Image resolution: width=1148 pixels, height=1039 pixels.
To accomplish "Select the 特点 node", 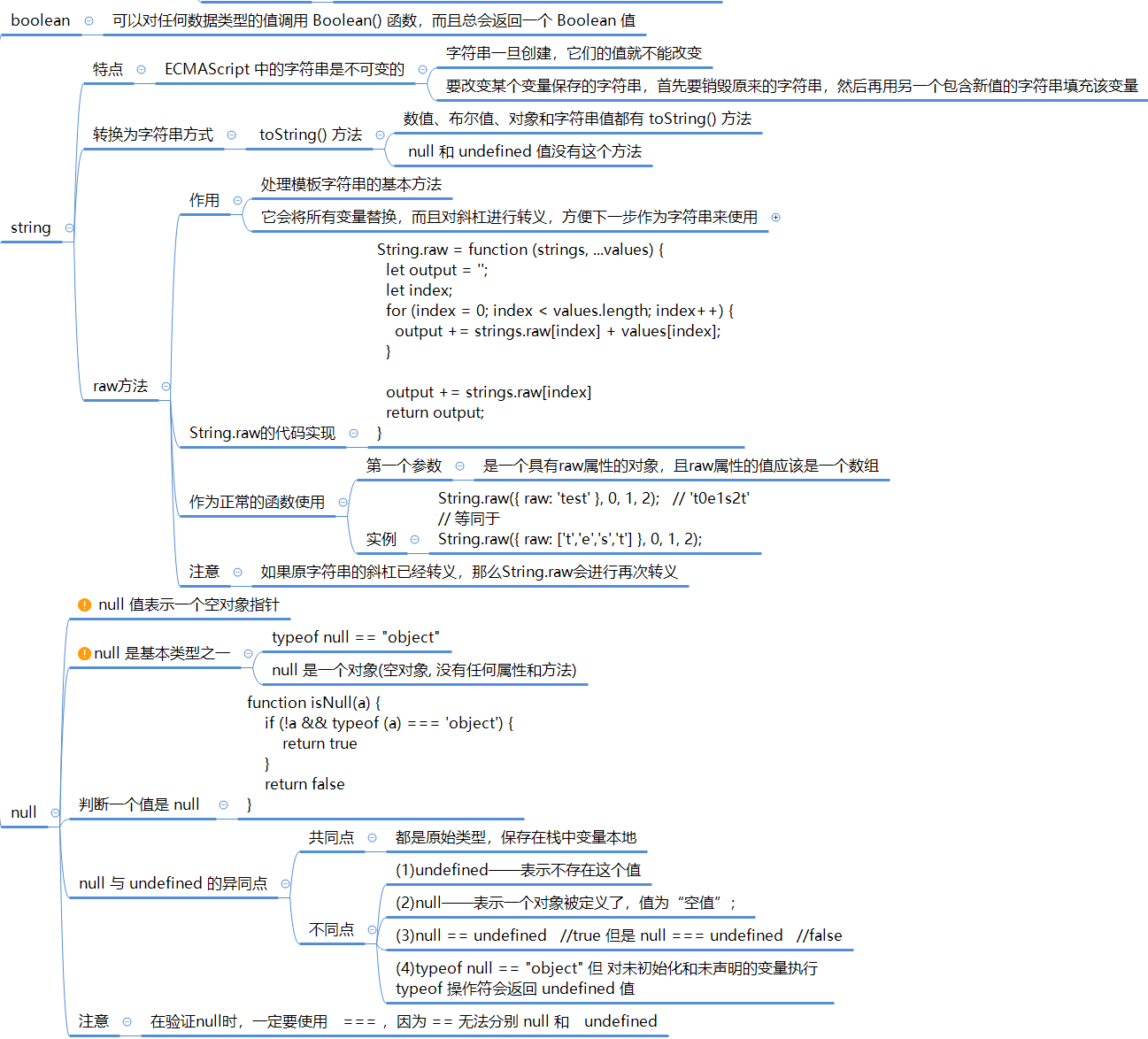I will (x=108, y=69).
